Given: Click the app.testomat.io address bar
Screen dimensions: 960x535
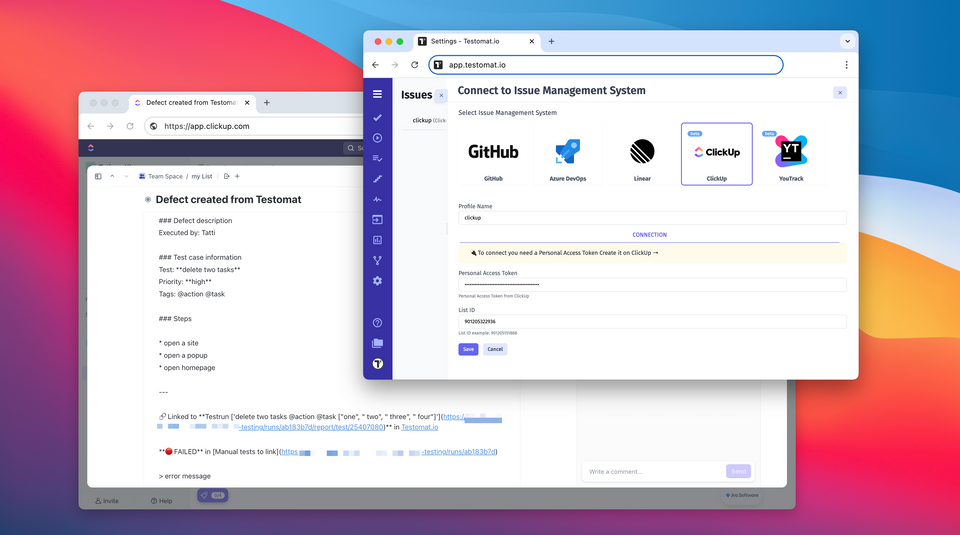Looking at the screenshot, I should click(606, 65).
